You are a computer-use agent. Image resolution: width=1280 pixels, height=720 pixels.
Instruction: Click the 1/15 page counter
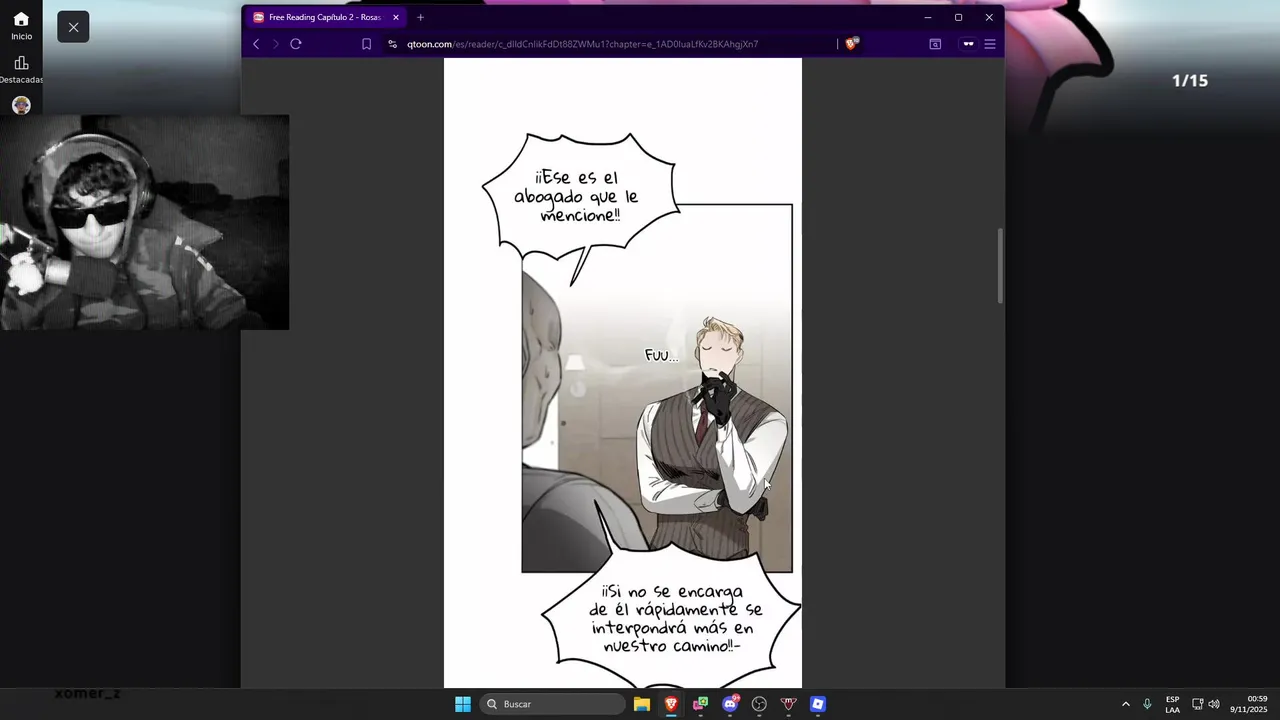click(1190, 81)
